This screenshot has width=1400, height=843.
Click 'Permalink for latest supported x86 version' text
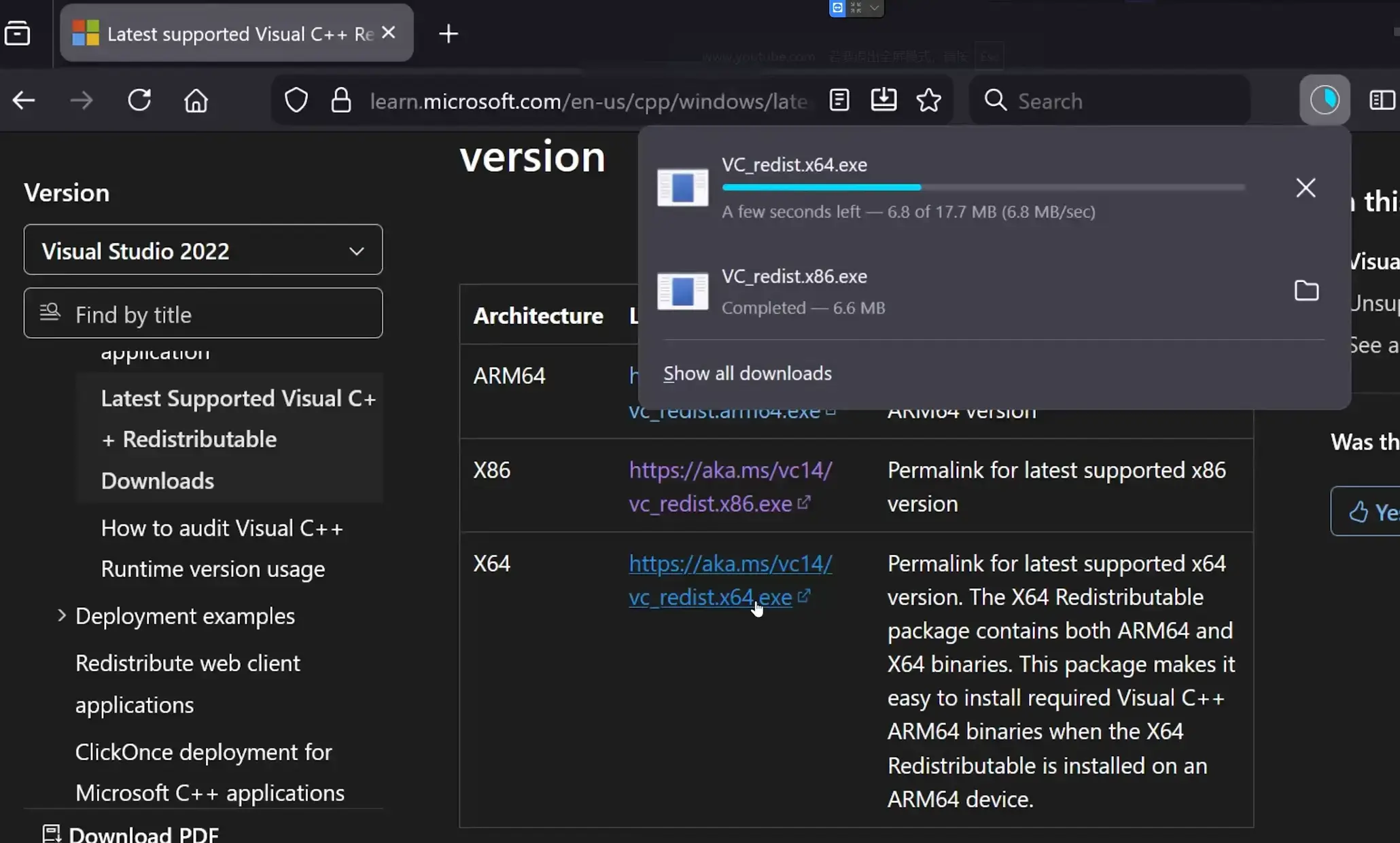(1057, 486)
